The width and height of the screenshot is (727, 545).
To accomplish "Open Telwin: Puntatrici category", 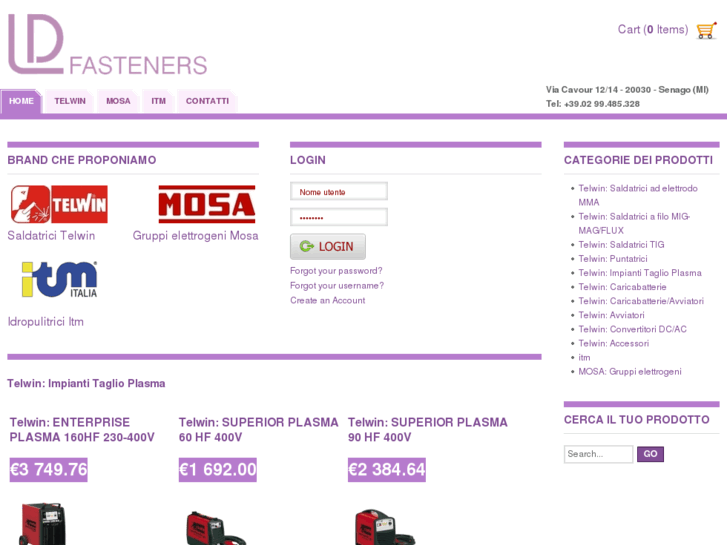I will point(613,259).
